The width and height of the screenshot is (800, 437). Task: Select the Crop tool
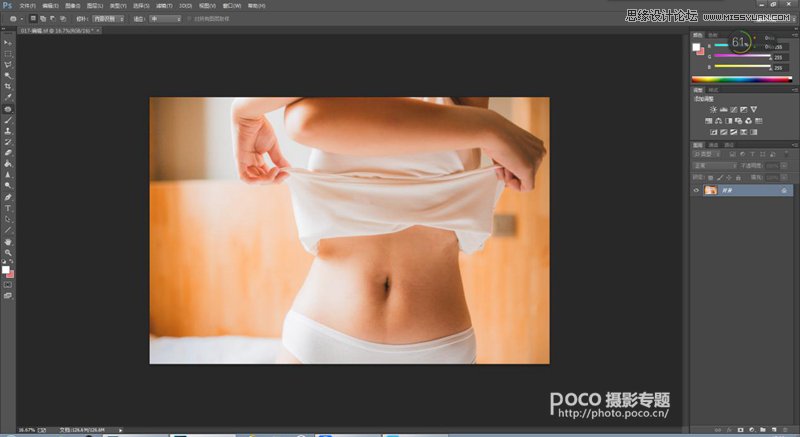click(x=8, y=87)
